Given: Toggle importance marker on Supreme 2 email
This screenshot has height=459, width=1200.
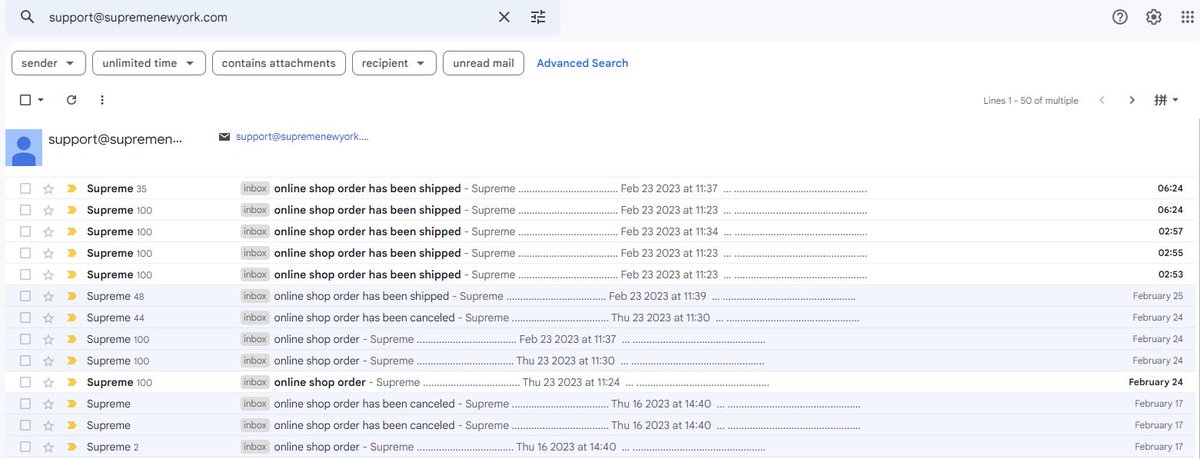Looking at the screenshot, I should 72,447.
